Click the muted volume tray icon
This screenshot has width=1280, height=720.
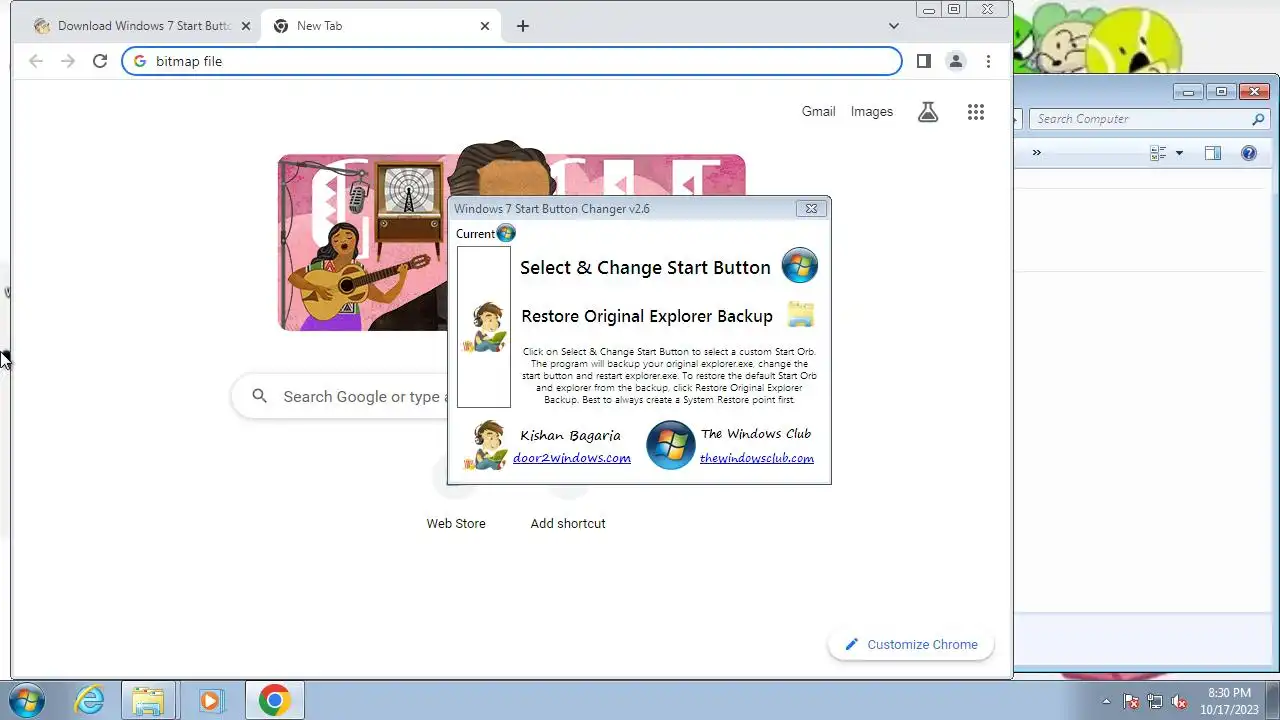tap(1179, 701)
